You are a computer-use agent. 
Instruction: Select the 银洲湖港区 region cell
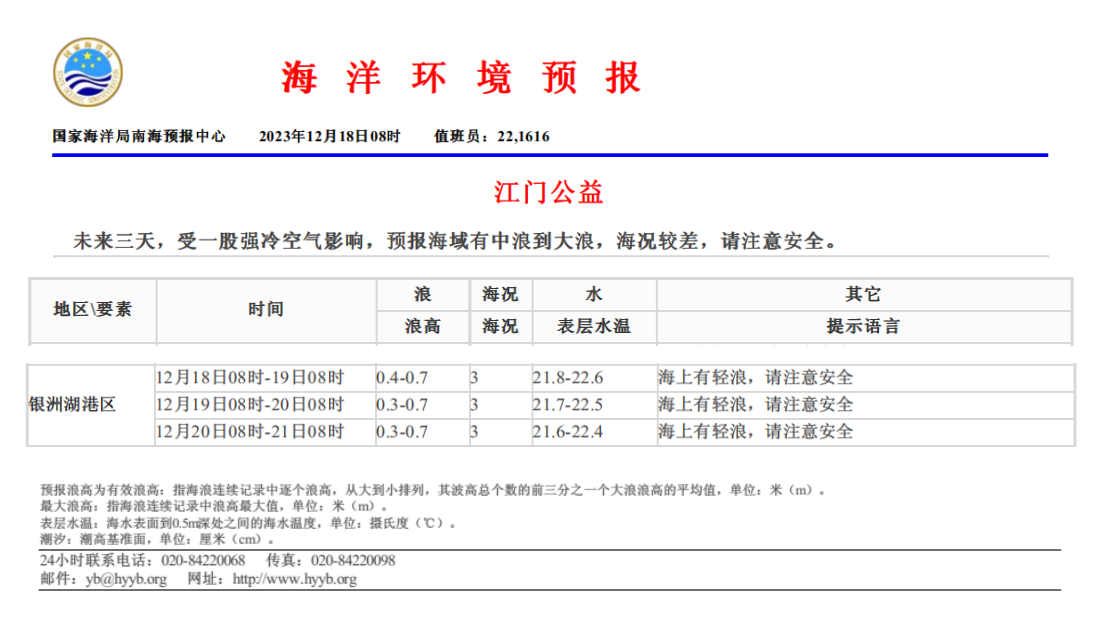(x=72, y=405)
